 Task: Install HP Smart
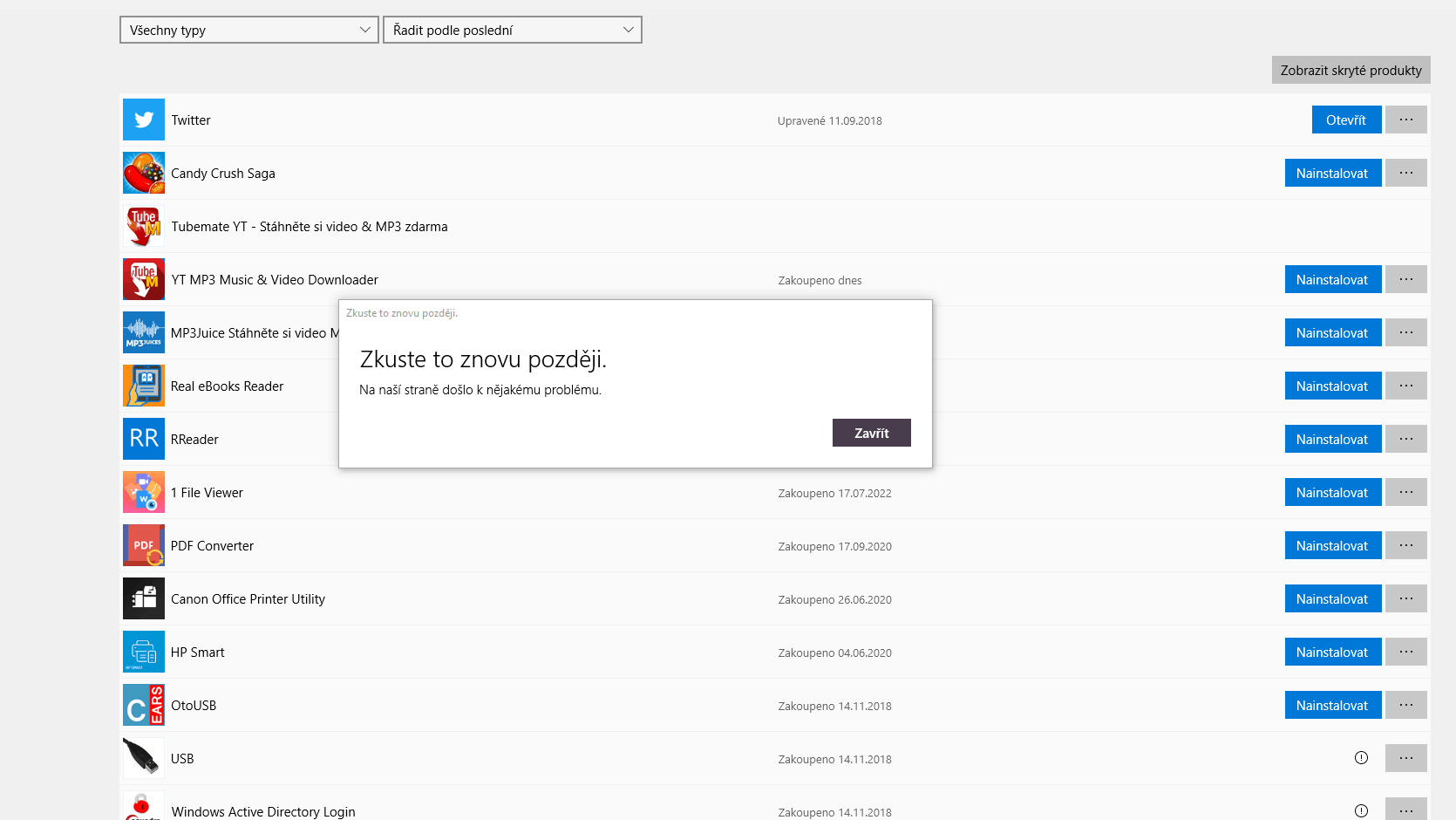pyautogui.click(x=1333, y=652)
